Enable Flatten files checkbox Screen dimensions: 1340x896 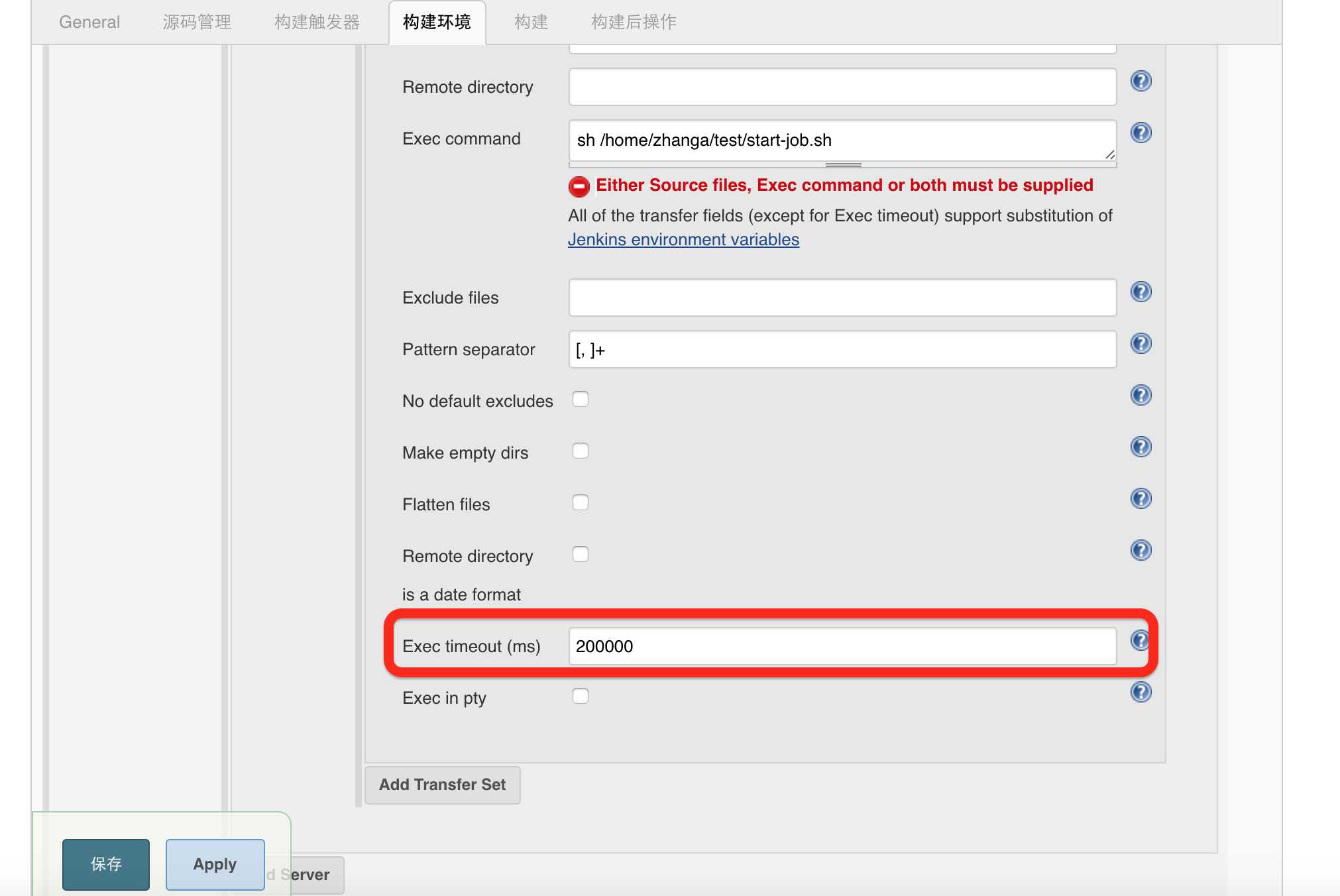pos(581,502)
